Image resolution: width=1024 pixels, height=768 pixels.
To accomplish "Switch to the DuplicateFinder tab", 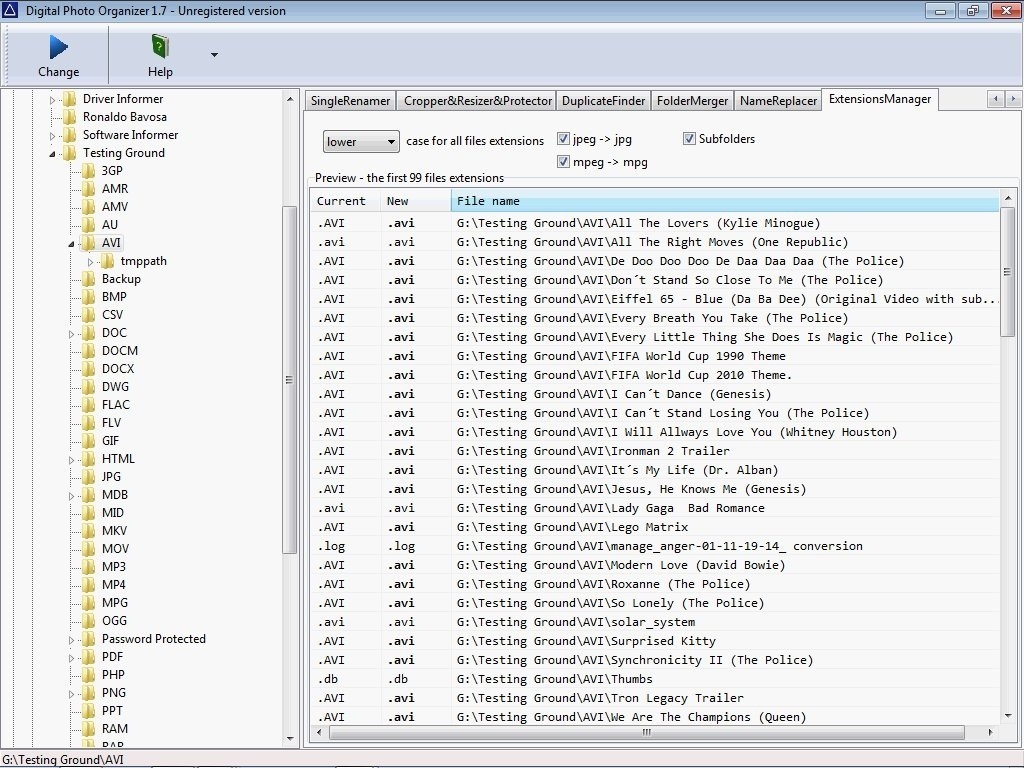I will click(x=603, y=101).
